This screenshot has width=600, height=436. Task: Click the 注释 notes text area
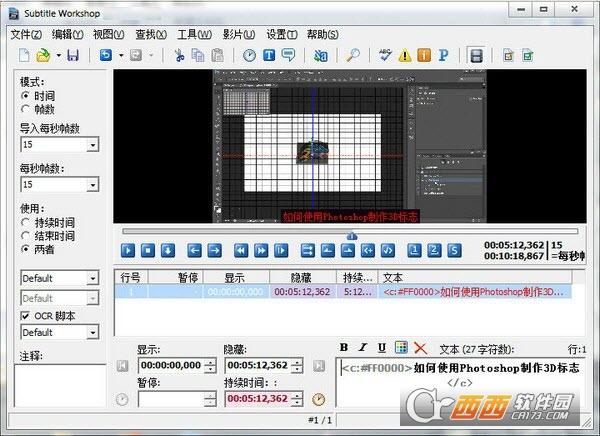[x=60, y=385]
